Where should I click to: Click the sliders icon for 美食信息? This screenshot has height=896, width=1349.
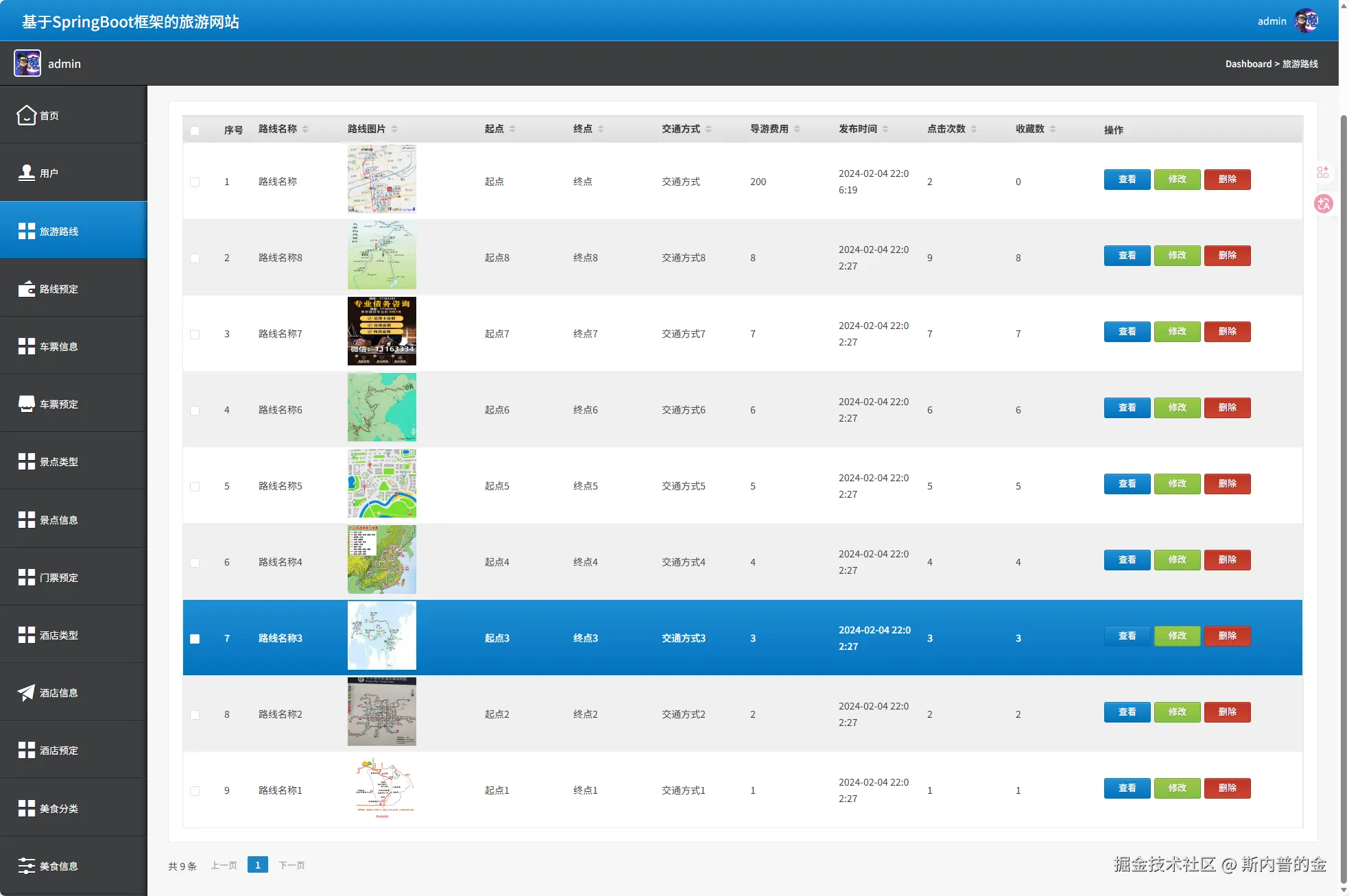pyautogui.click(x=26, y=866)
